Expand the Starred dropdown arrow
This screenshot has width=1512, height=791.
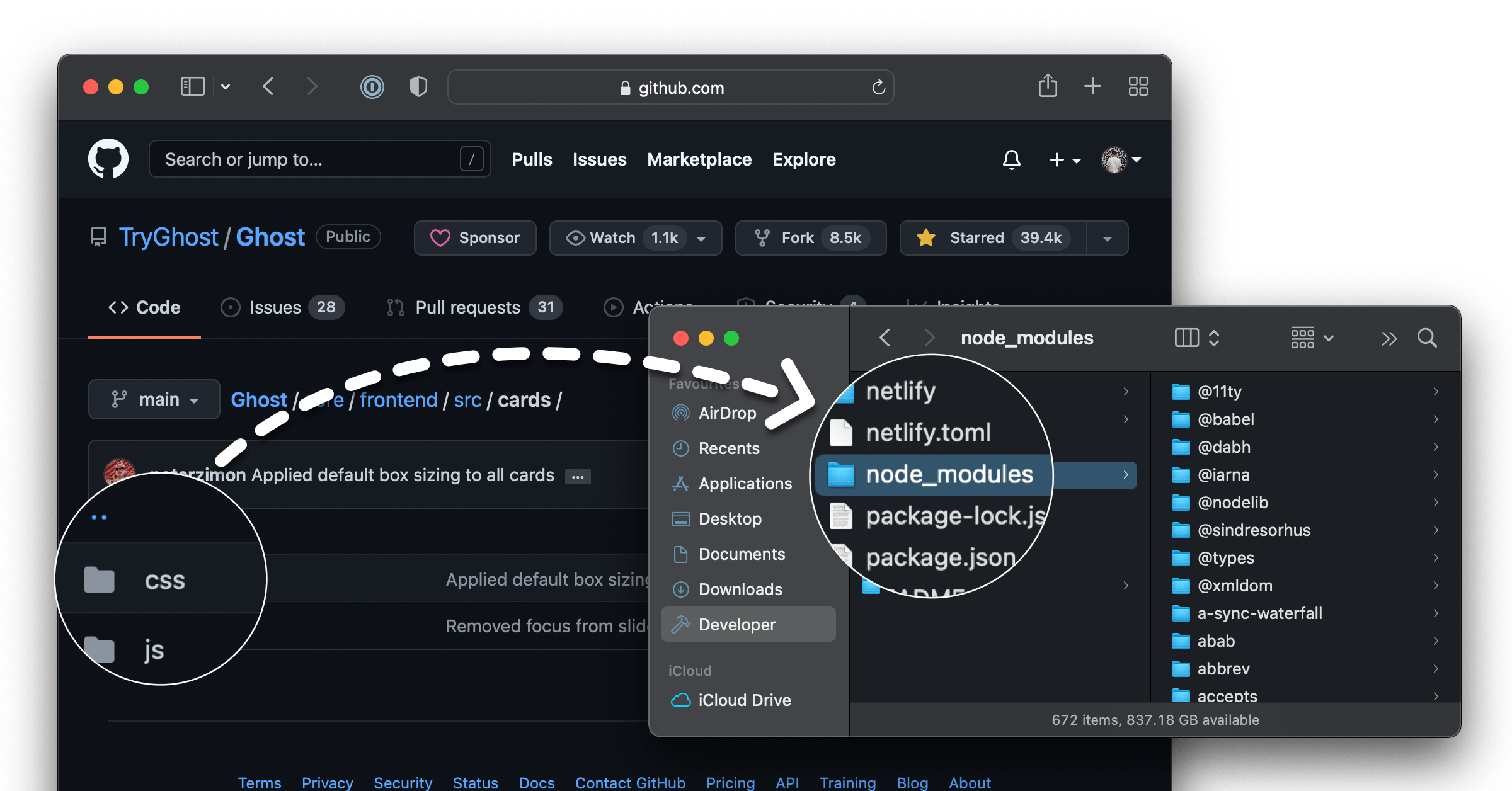tap(1108, 238)
